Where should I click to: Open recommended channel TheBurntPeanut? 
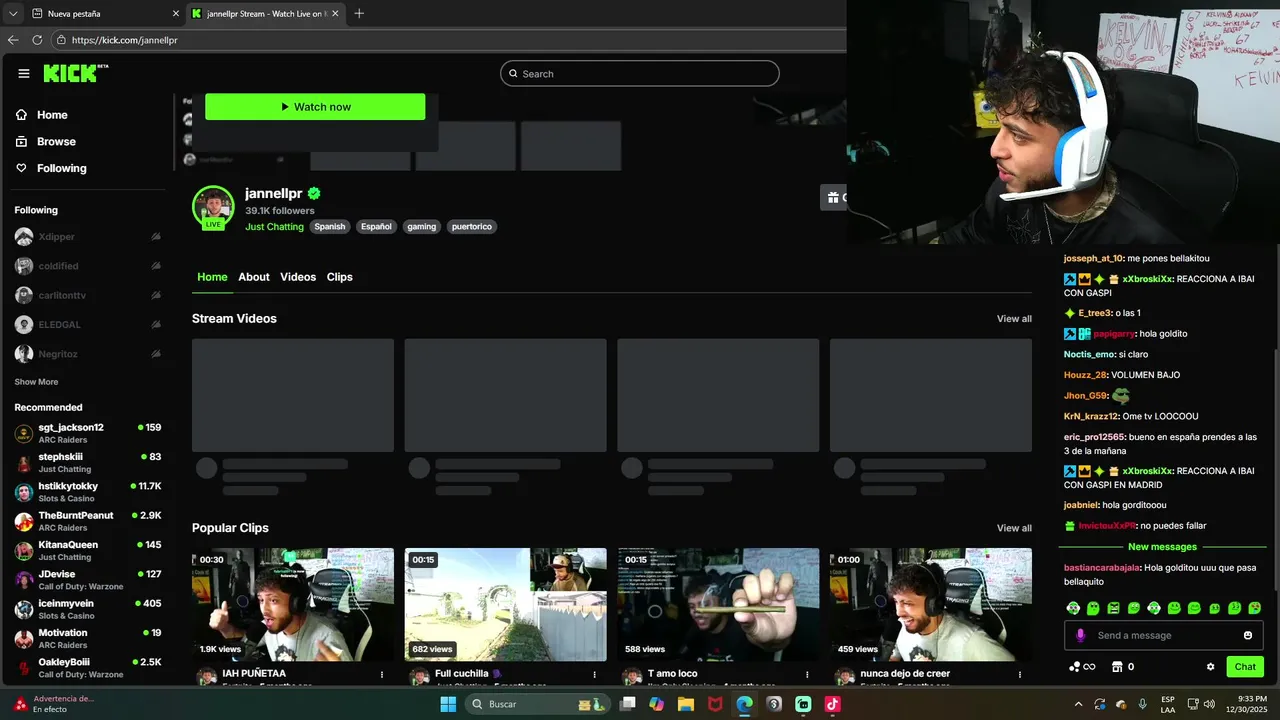[x=88, y=521]
